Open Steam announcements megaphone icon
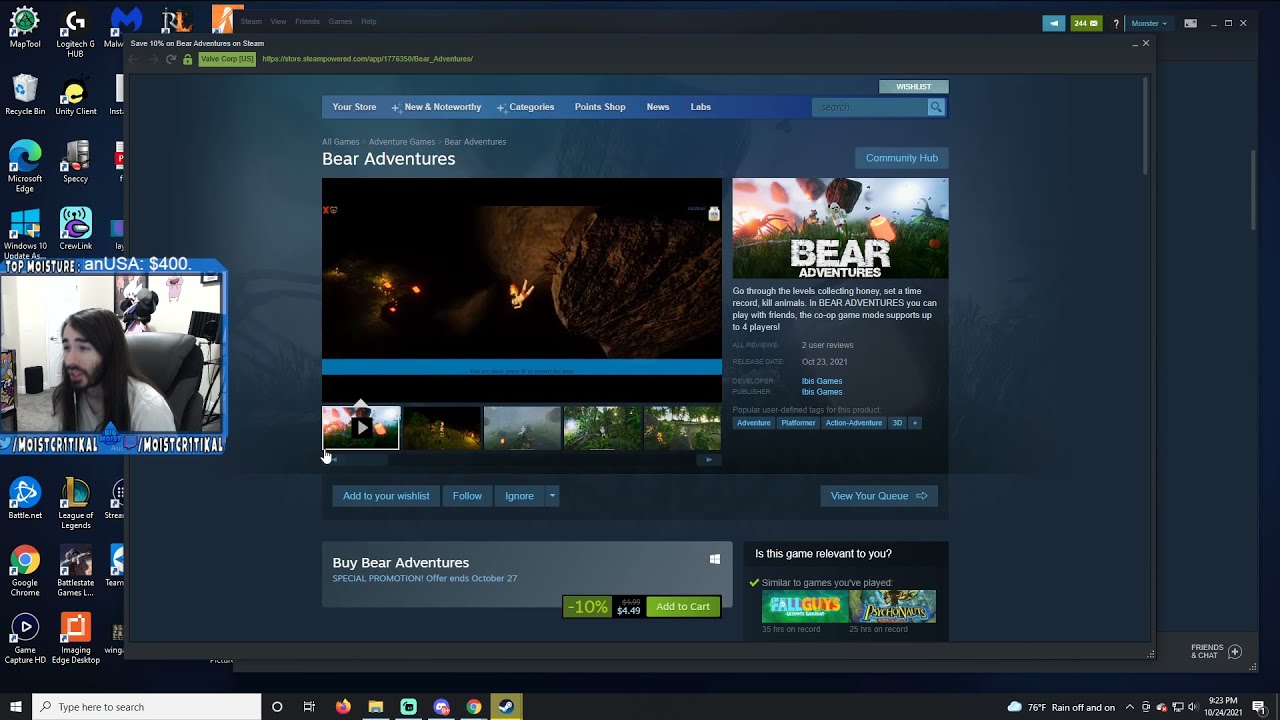The height and width of the screenshot is (720, 1280). [x=1054, y=23]
